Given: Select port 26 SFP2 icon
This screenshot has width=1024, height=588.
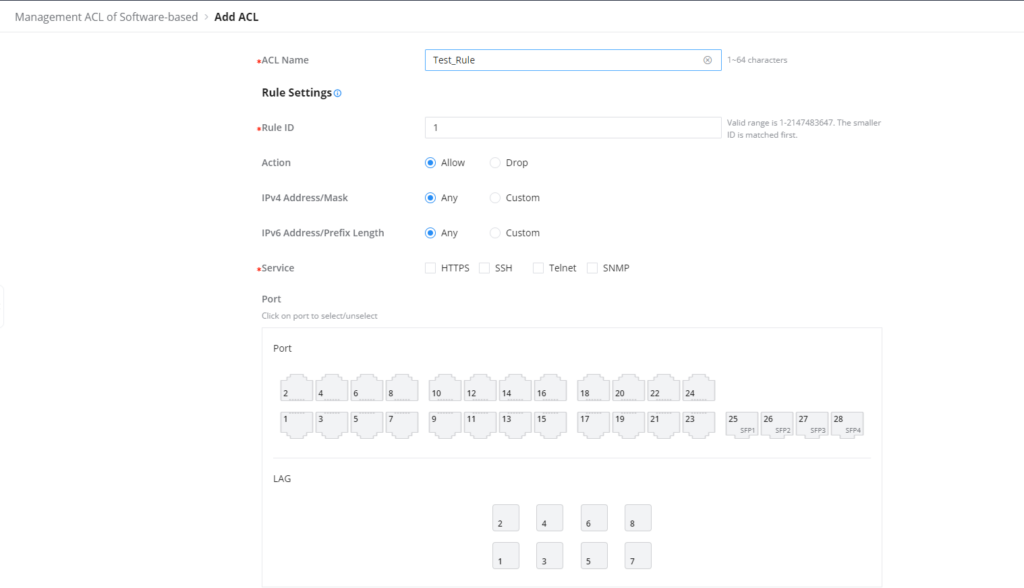Looking at the screenshot, I should click(777, 425).
